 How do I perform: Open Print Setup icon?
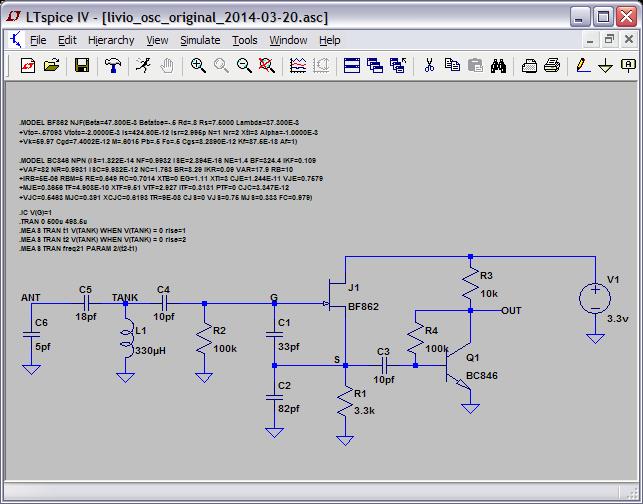[x=529, y=65]
